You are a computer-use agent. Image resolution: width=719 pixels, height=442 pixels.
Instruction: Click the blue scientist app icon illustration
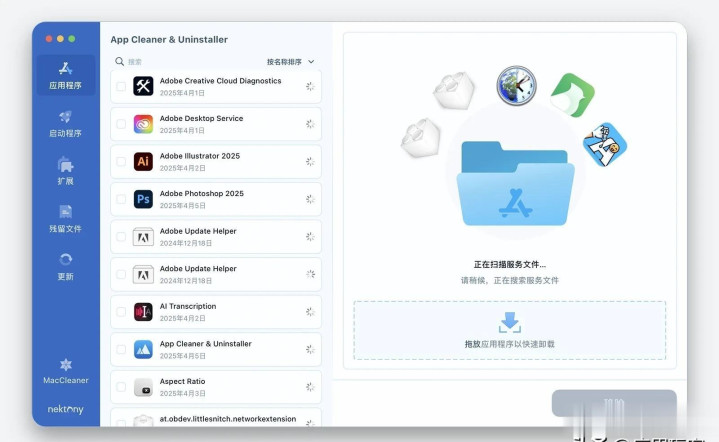point(605,144)
